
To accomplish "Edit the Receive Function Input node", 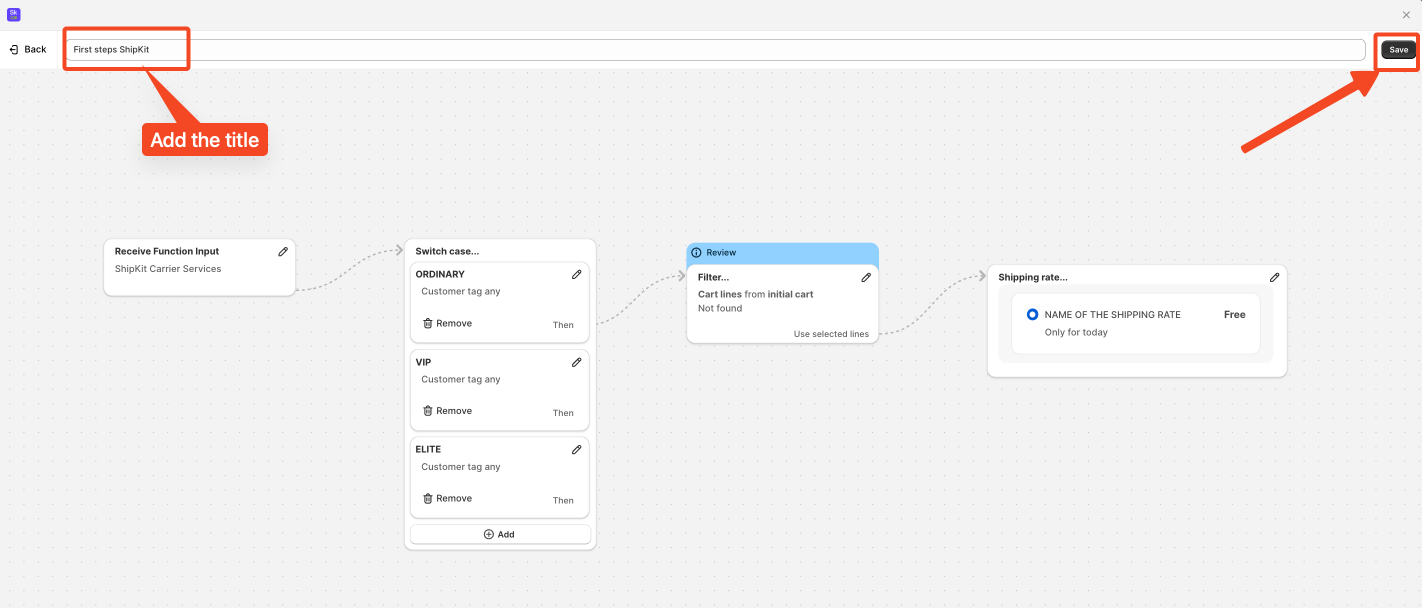I will click(283, 252).
